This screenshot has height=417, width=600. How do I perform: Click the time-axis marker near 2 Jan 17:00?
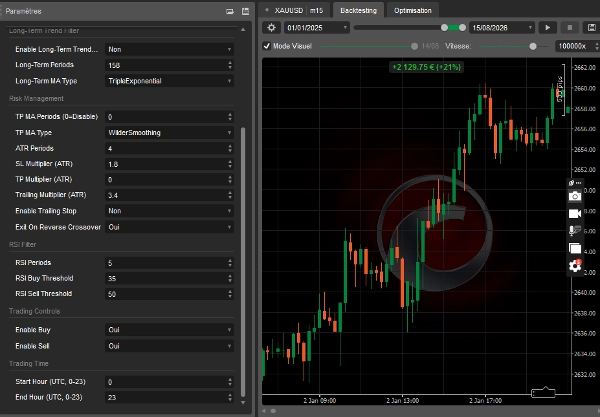tap(543, 393)
